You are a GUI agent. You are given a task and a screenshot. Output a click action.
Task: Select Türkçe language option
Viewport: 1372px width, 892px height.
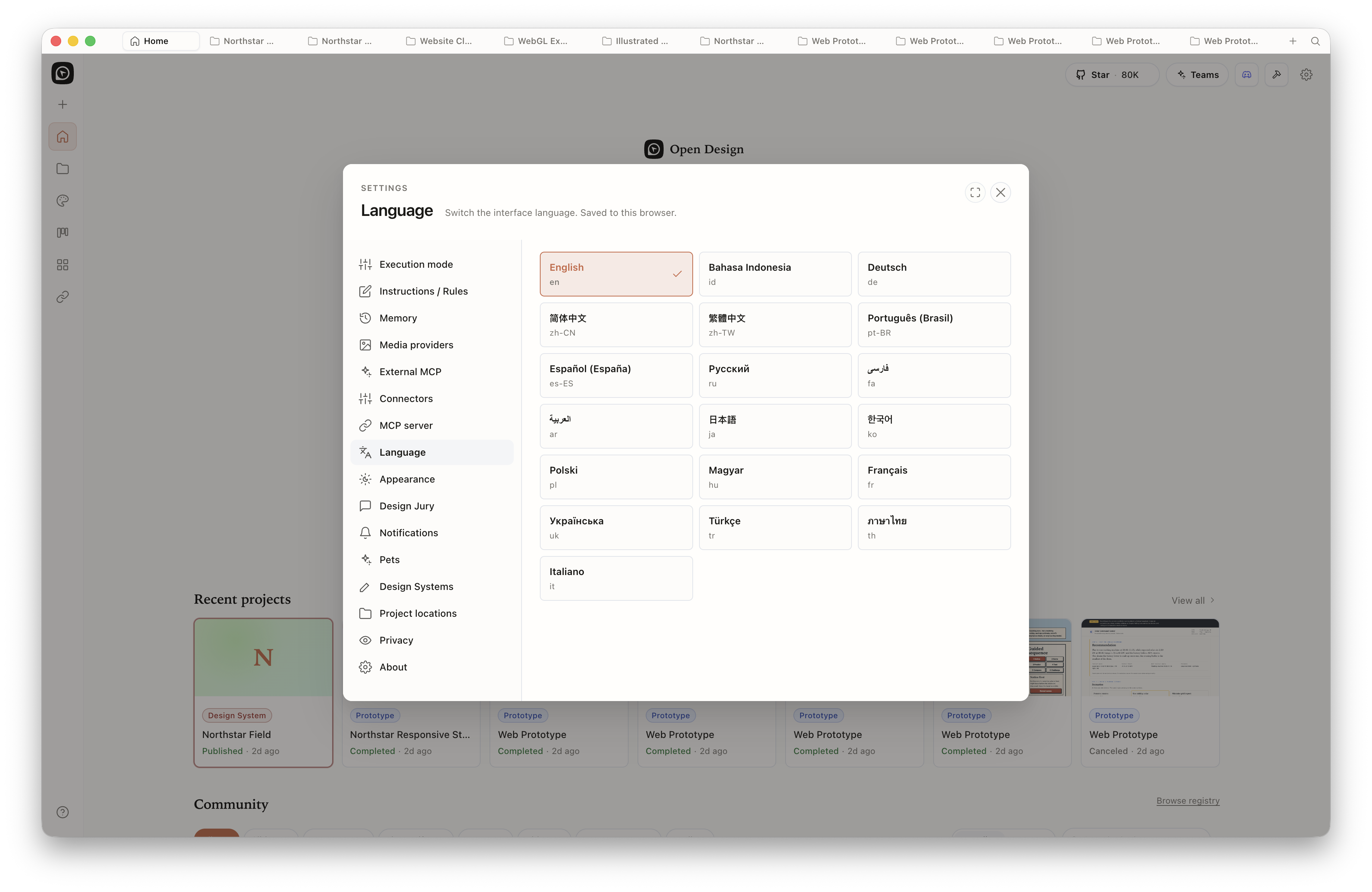[775, 528]
